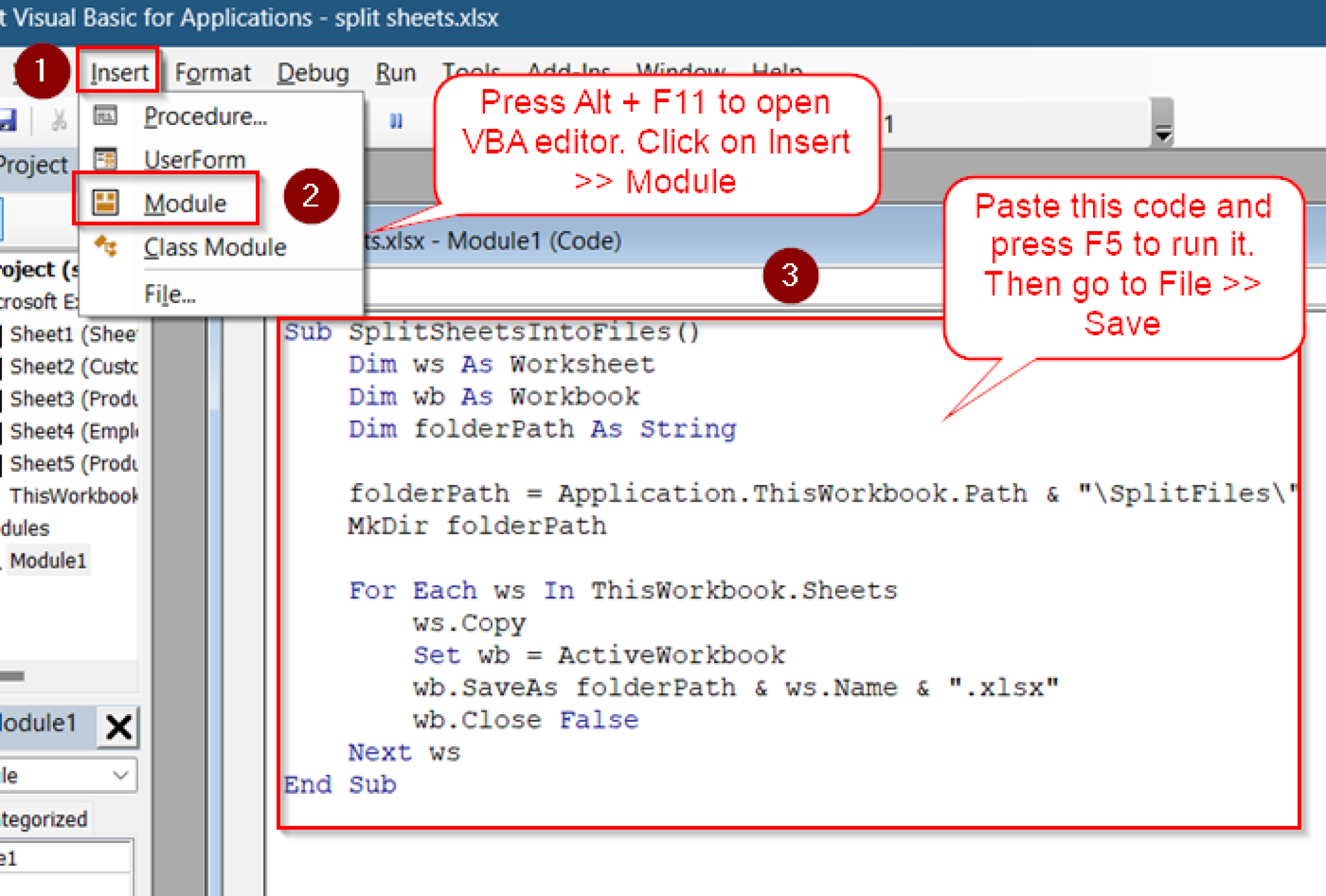This screenshot has height=896, width=1326.
Task: Open the object dropdown in Properties window
Action: point(120,774)
